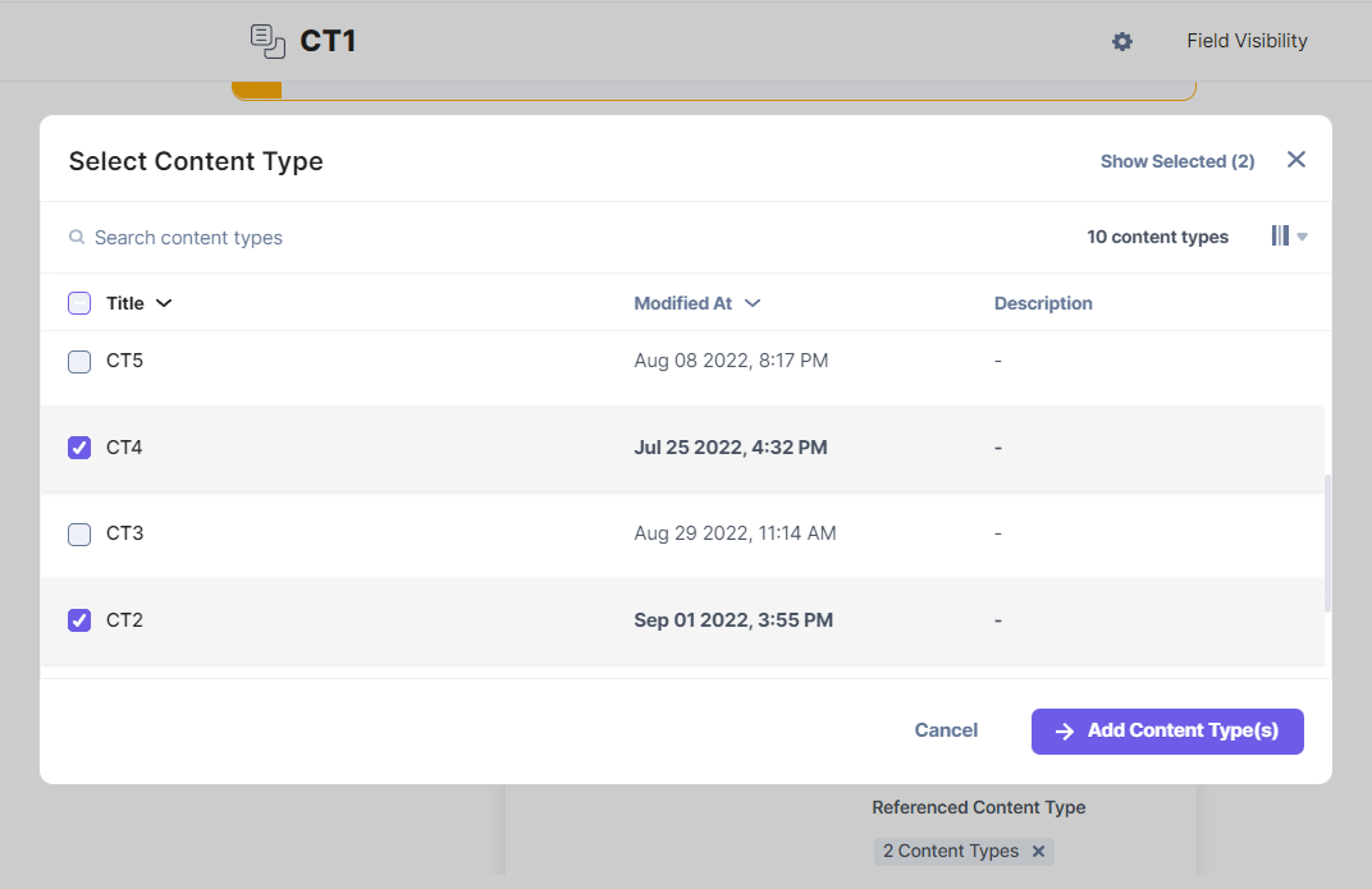Click the list's vertical scrollbar

[1328, 543]
